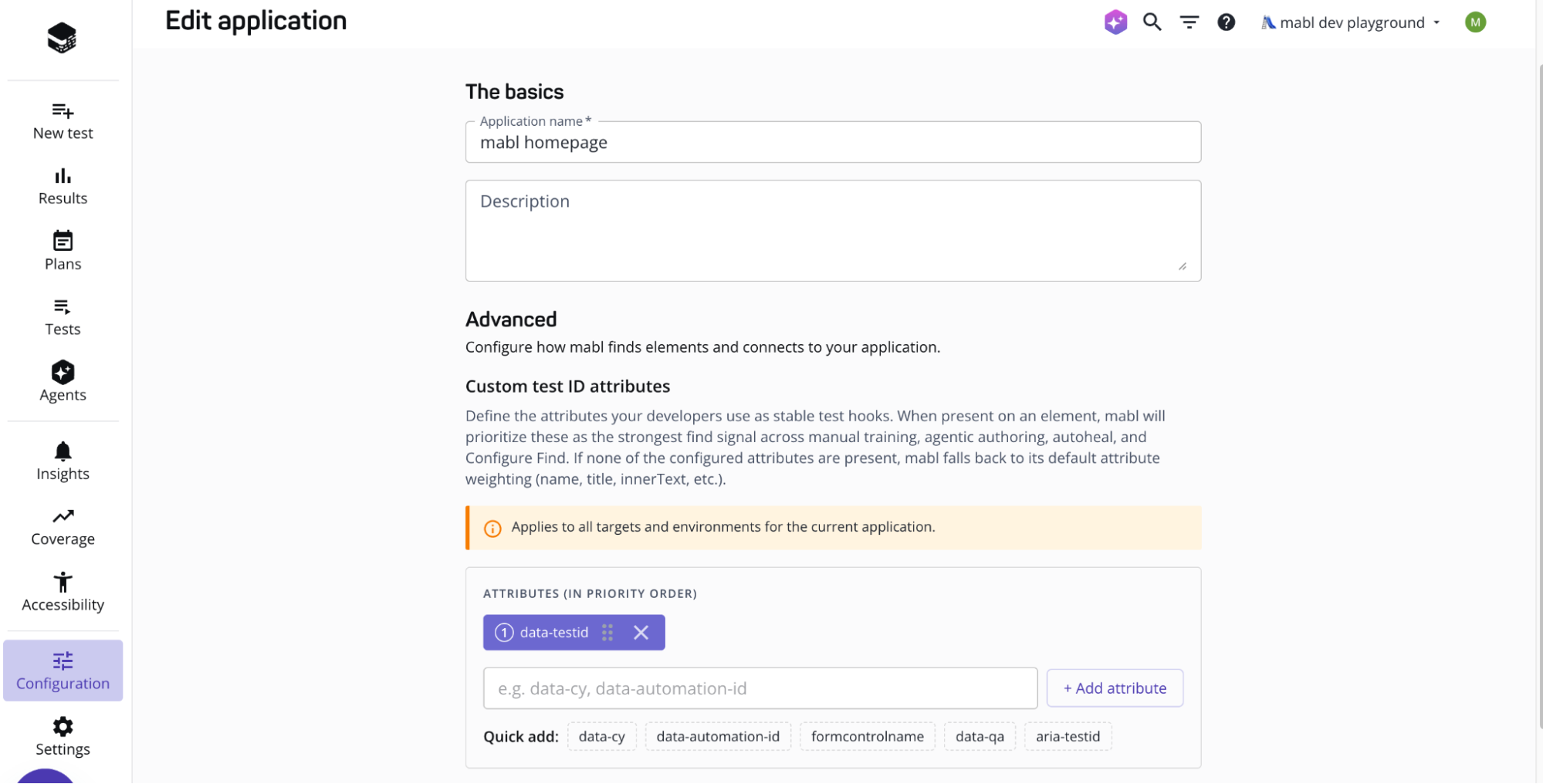Click The basics section heading
The image size is (1543, 784).
point(515,92)
